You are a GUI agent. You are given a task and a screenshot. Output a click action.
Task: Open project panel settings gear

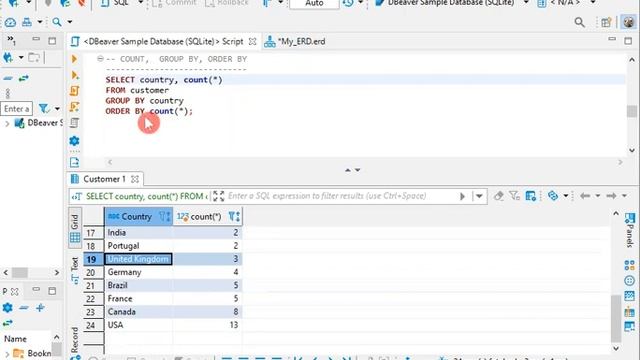7,308
